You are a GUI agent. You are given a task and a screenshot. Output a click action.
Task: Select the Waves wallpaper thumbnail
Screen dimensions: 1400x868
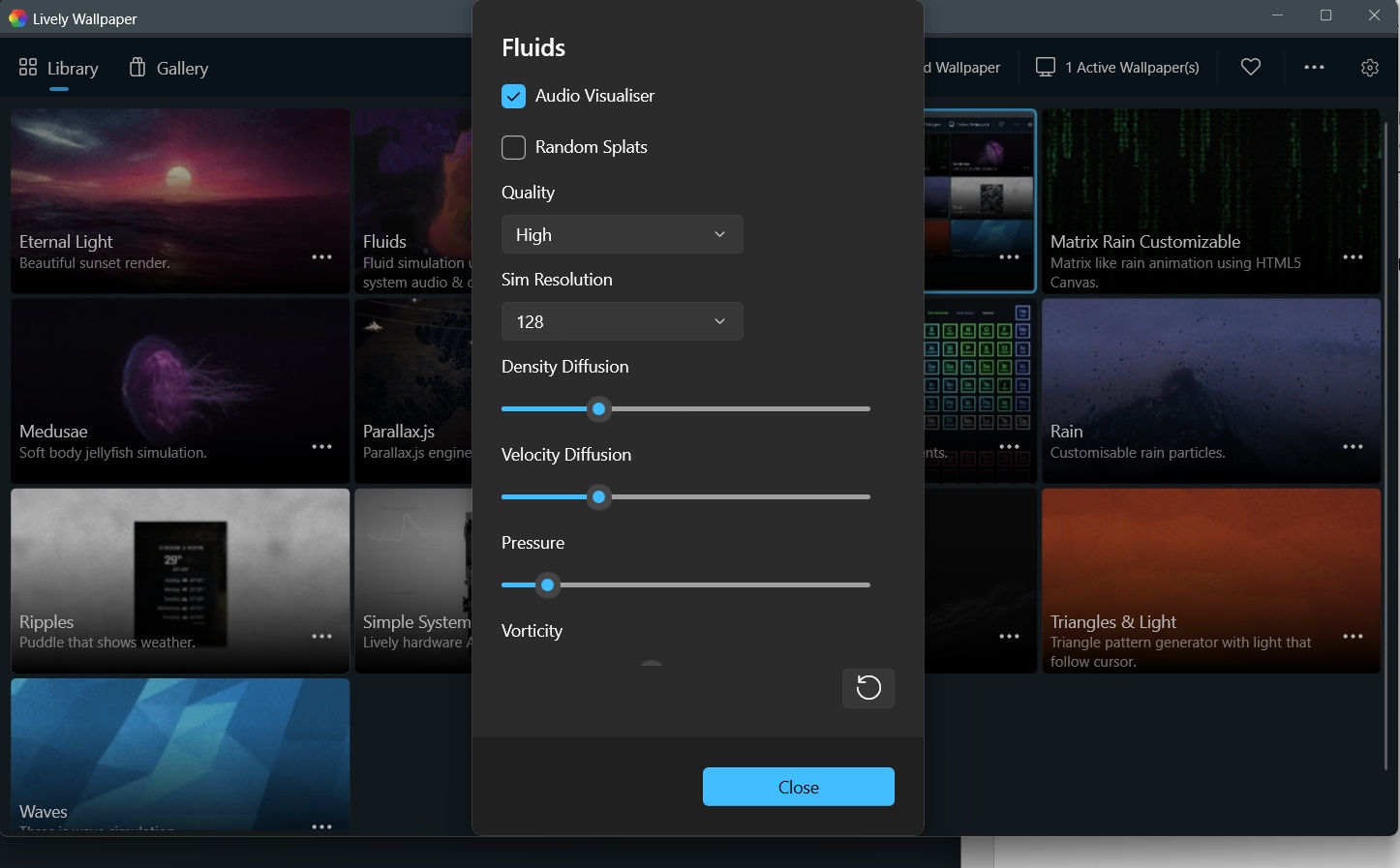tap(180, 745)
